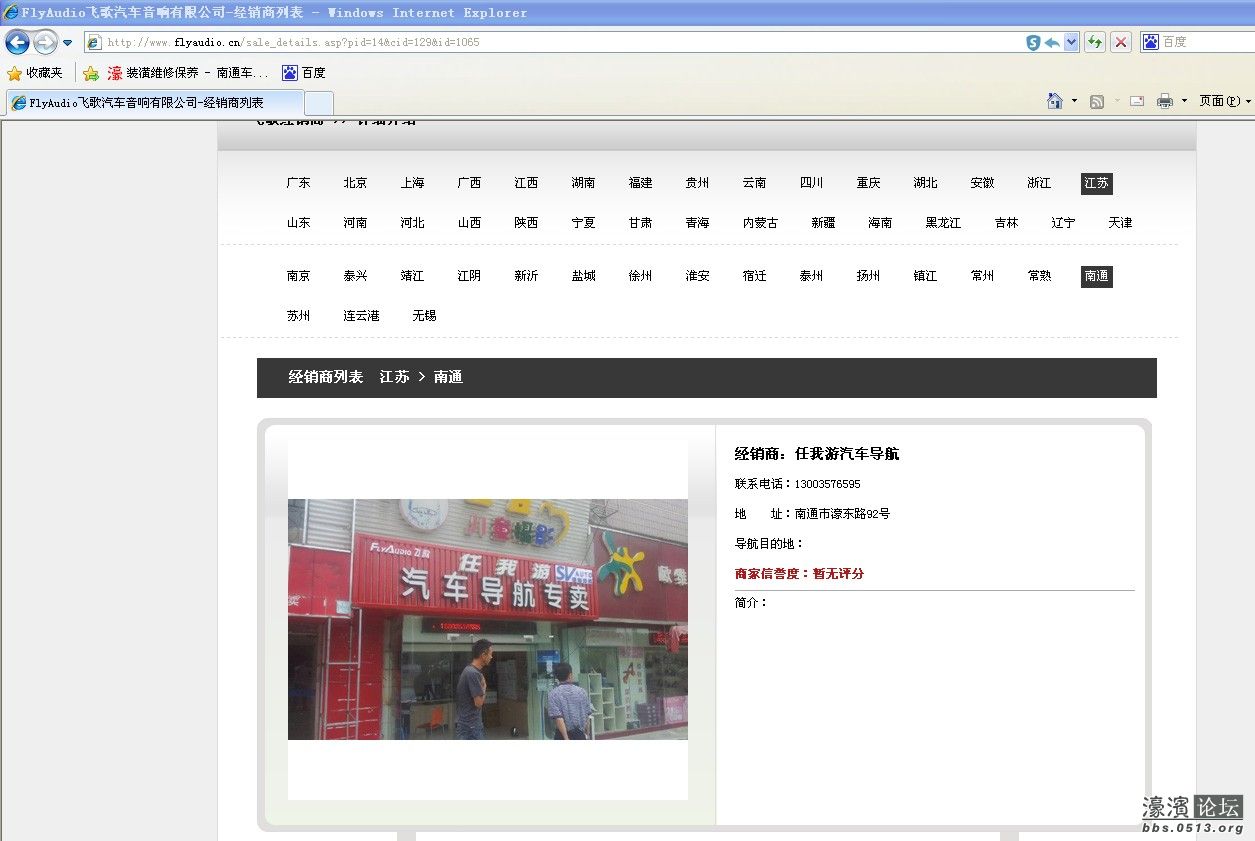Click the dealer storefront photo

pyautogui.click(x=487, y=619)
